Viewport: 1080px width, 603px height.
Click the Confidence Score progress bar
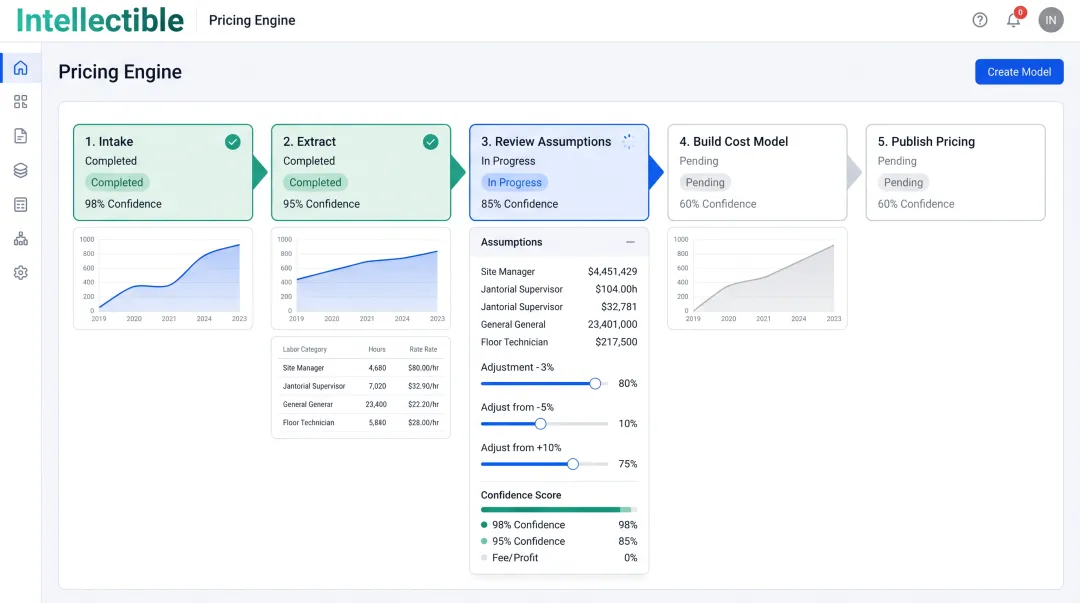[x=559, y=510]
